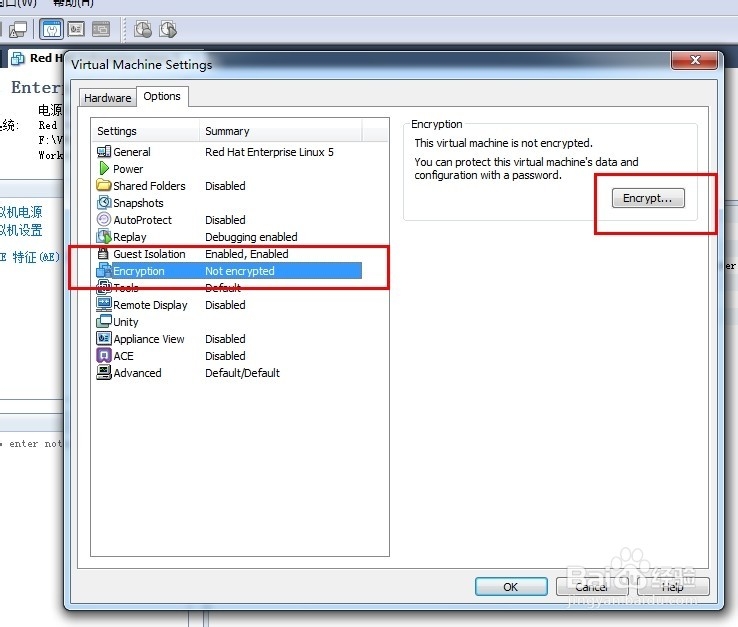The height and width of the screenshot is (627, 738).
Task: Click the Snapshots icon
Action: (104, 202)
